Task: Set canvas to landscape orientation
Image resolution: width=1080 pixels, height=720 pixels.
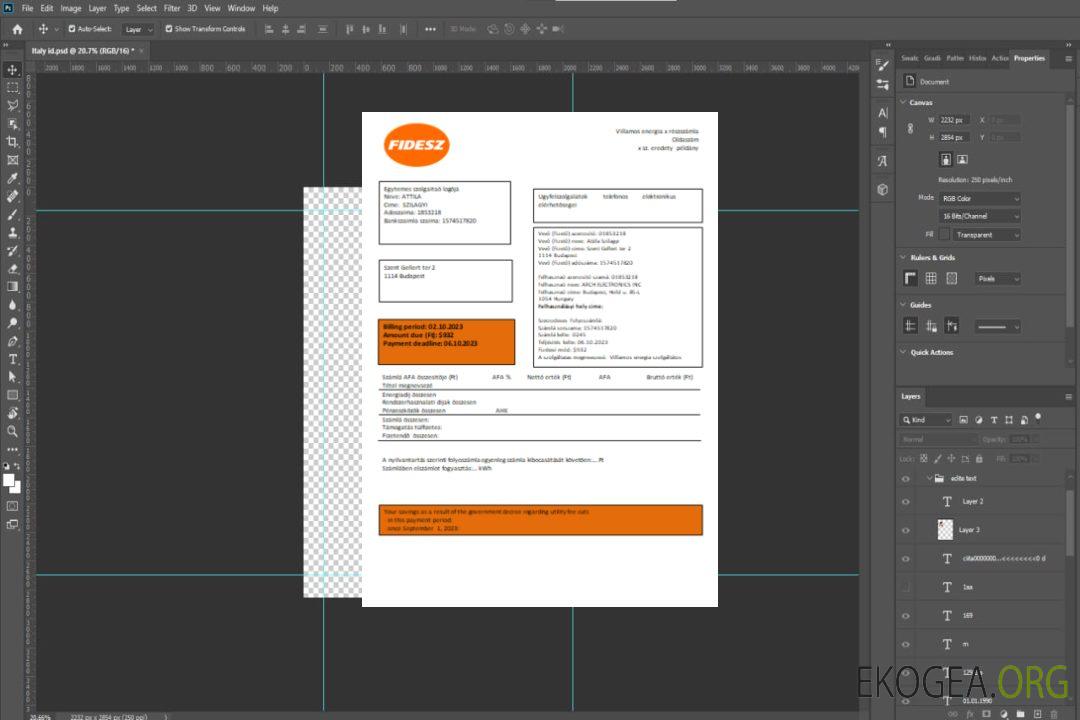Action: [962, 160]
